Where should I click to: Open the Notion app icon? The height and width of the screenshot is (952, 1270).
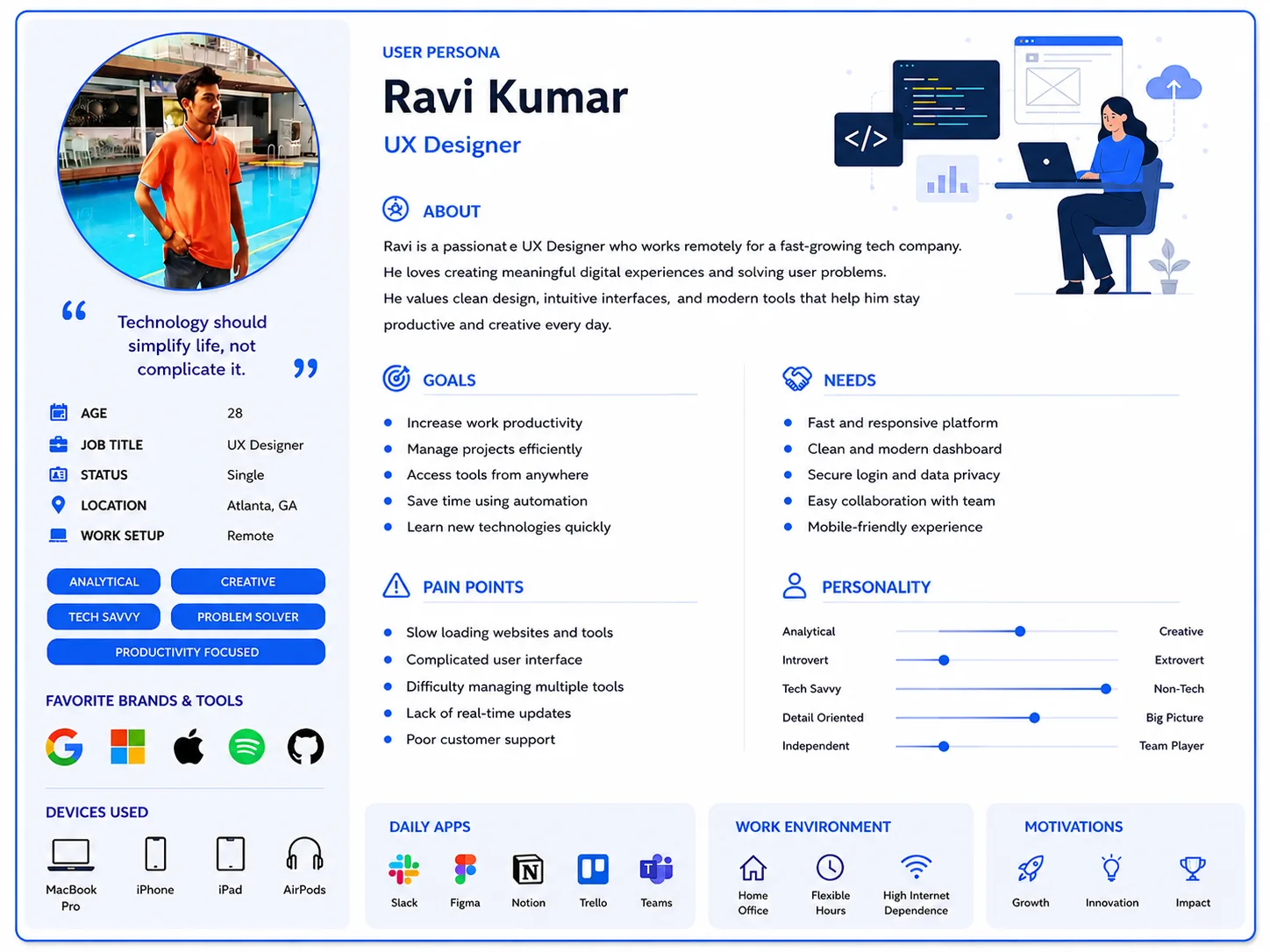529,870
